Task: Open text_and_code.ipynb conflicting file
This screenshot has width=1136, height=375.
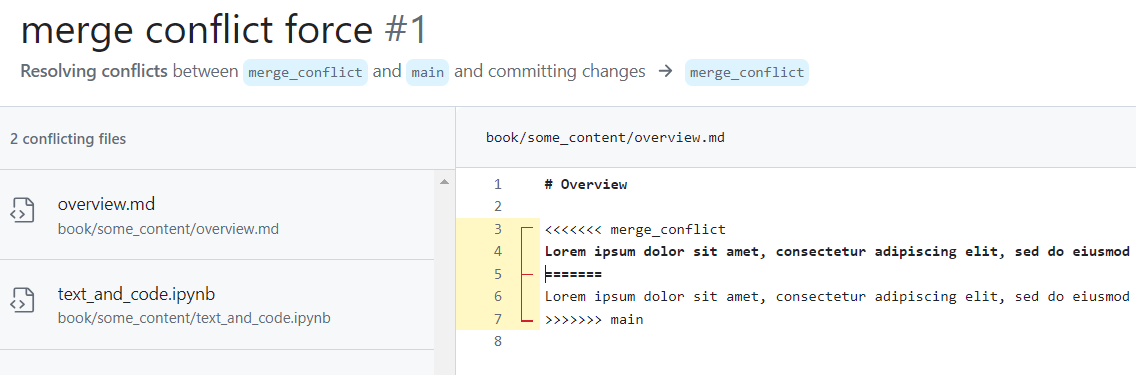Action: [217, 305]
